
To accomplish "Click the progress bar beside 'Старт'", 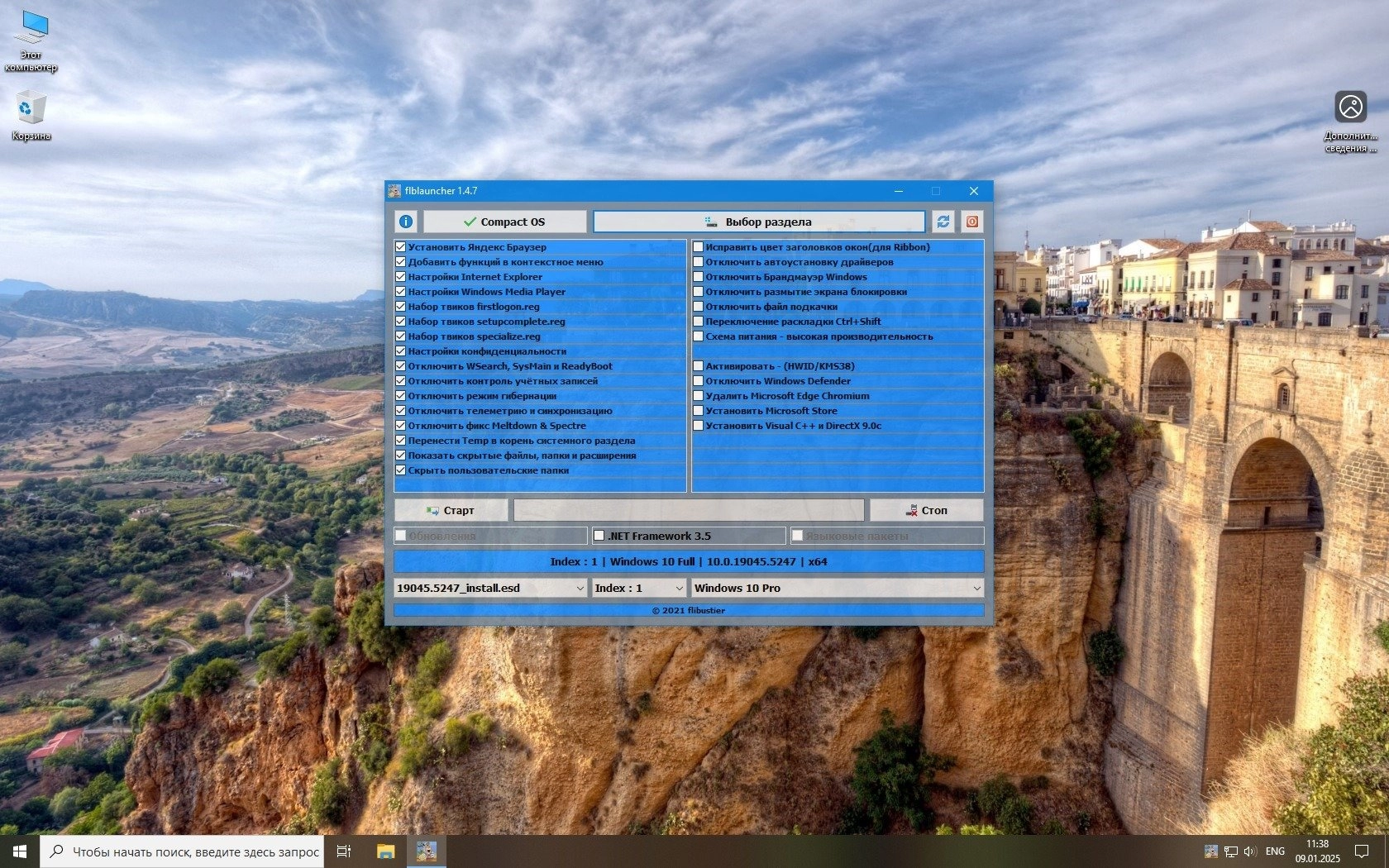I will click(689, 510).
